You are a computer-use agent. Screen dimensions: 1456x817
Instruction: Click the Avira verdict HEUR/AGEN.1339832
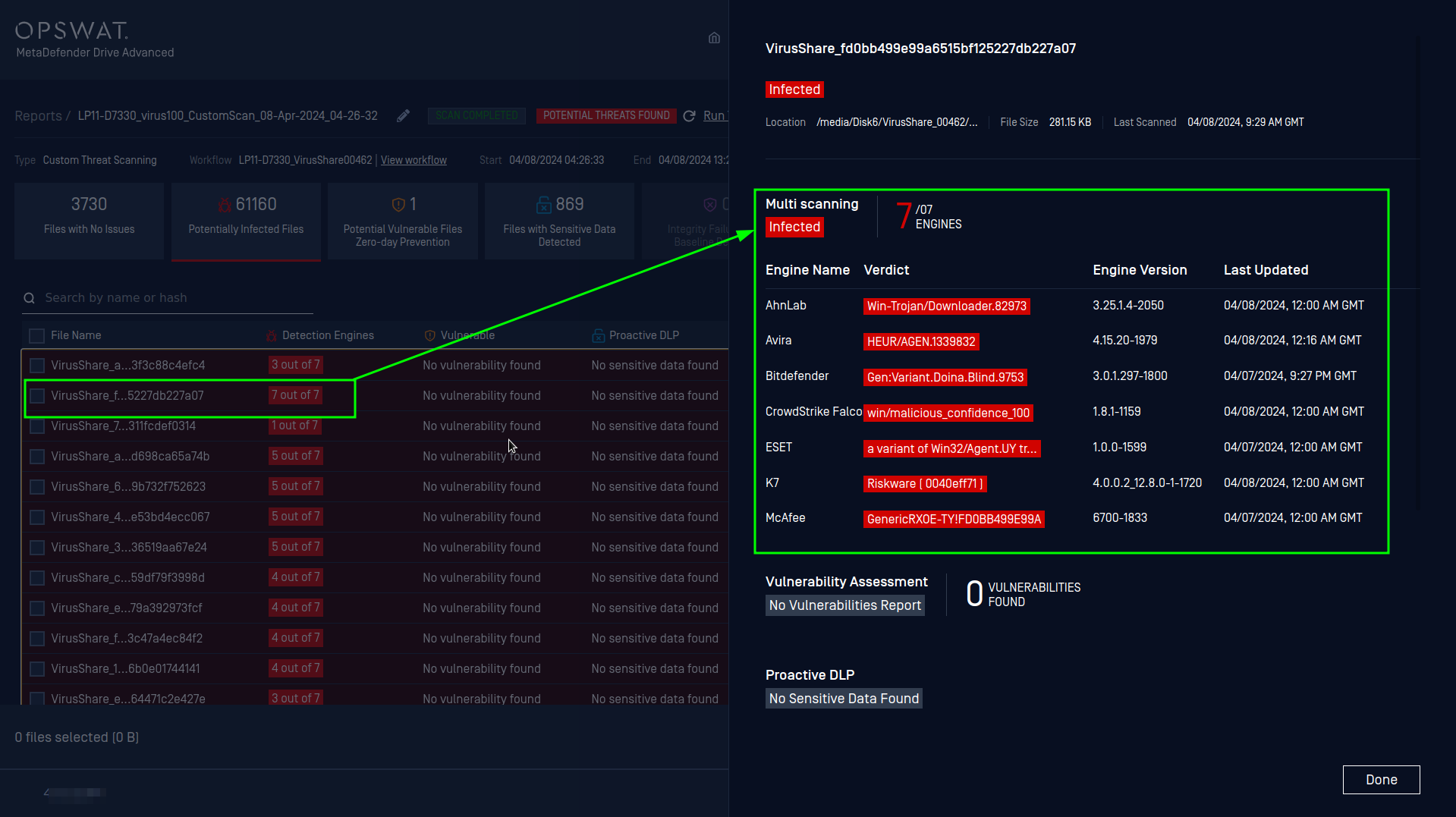[x=921, y=341]
